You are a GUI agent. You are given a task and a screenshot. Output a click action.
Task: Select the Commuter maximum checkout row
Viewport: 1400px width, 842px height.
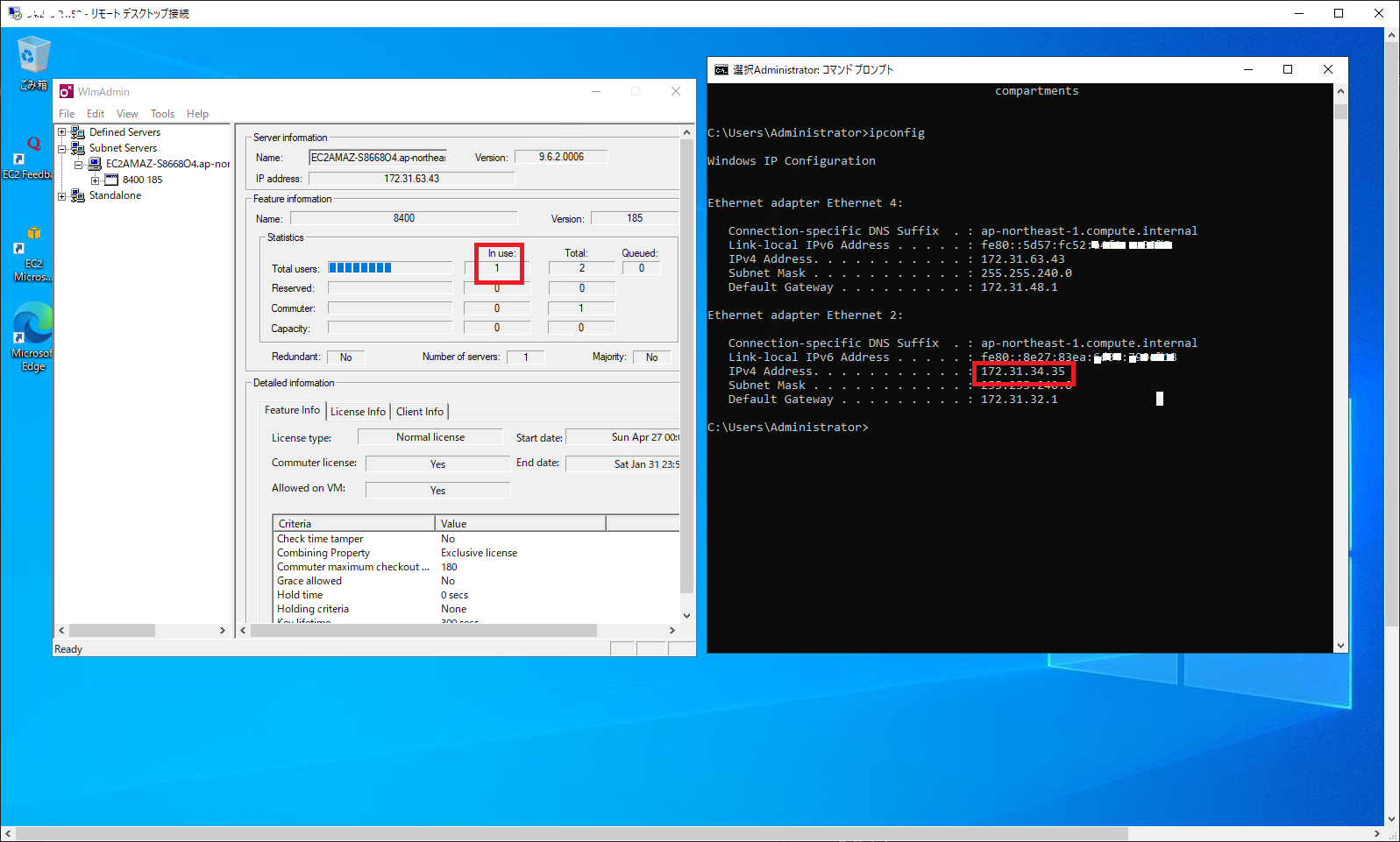pyautogui.click(x=476, y=567)
